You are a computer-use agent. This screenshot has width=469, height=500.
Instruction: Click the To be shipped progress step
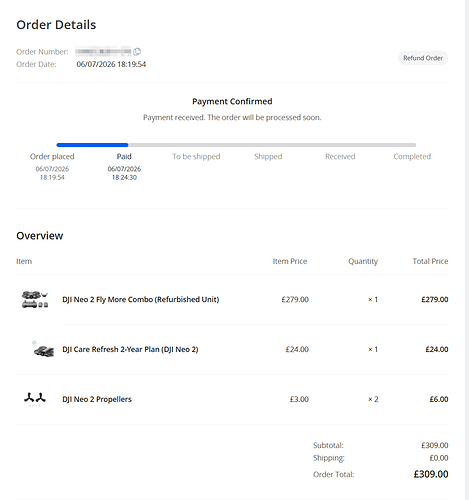196,156
